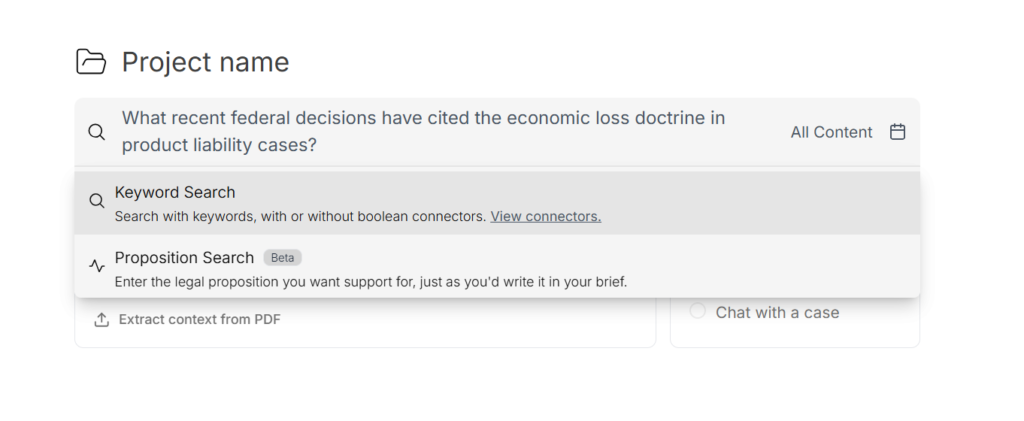Open the View connectors link

point(545,216)
